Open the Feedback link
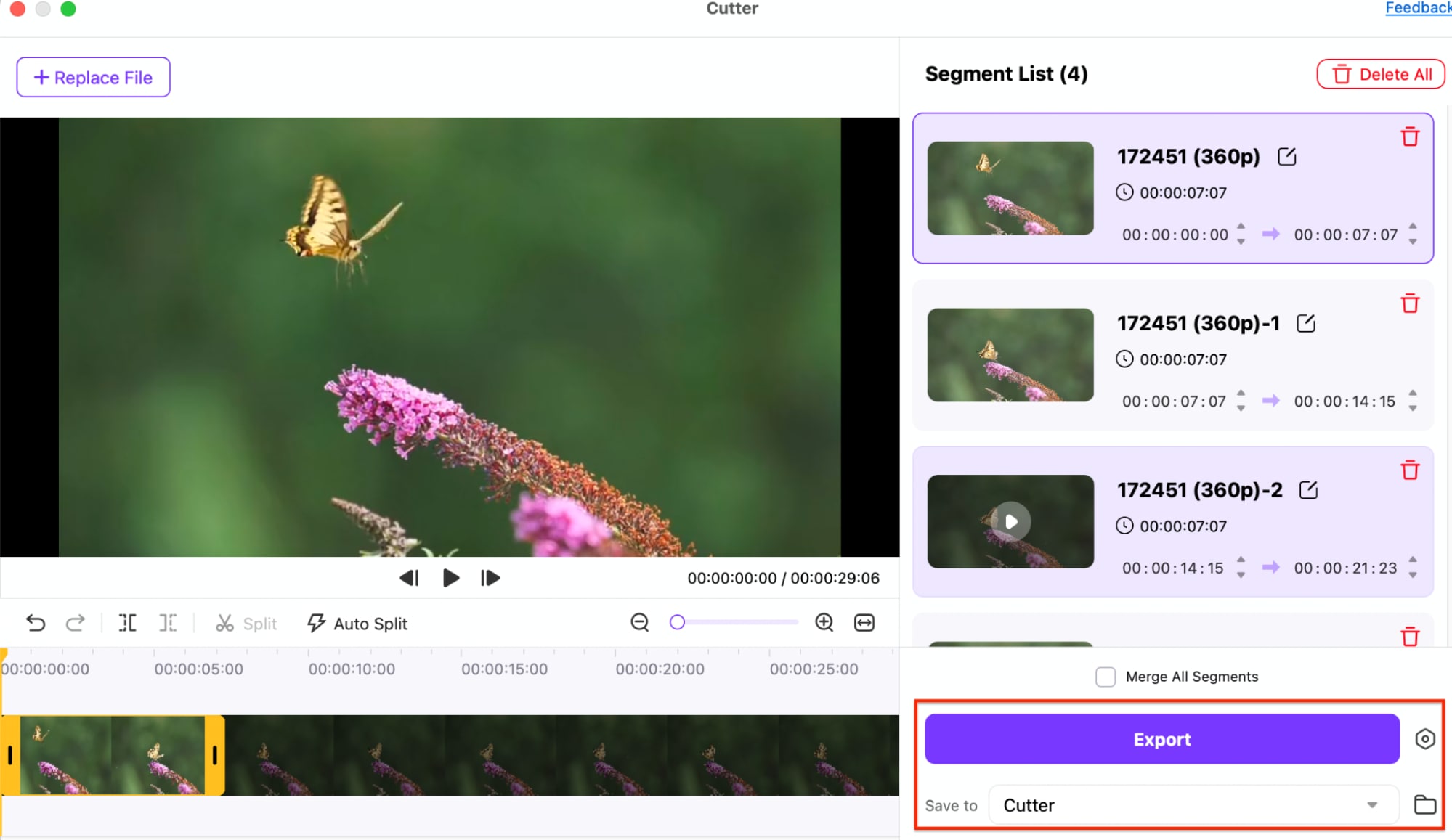This screenshot has height=840, width=1452. point(1416,8)
